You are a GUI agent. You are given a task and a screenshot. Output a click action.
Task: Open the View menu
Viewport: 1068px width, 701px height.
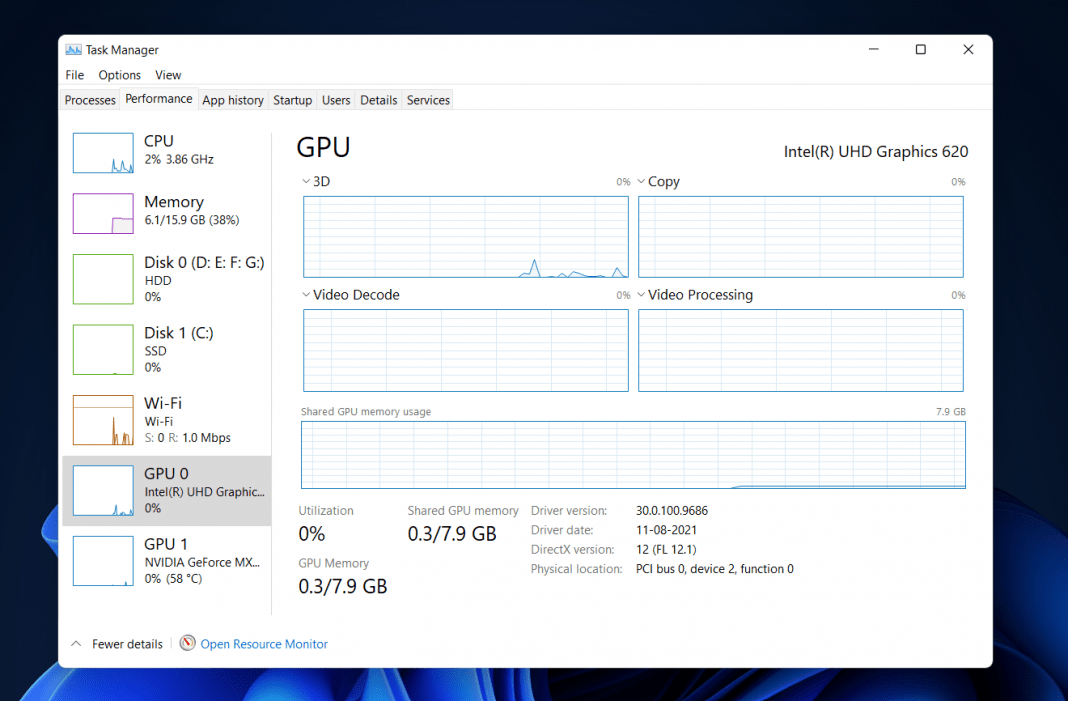coord(168,74)
